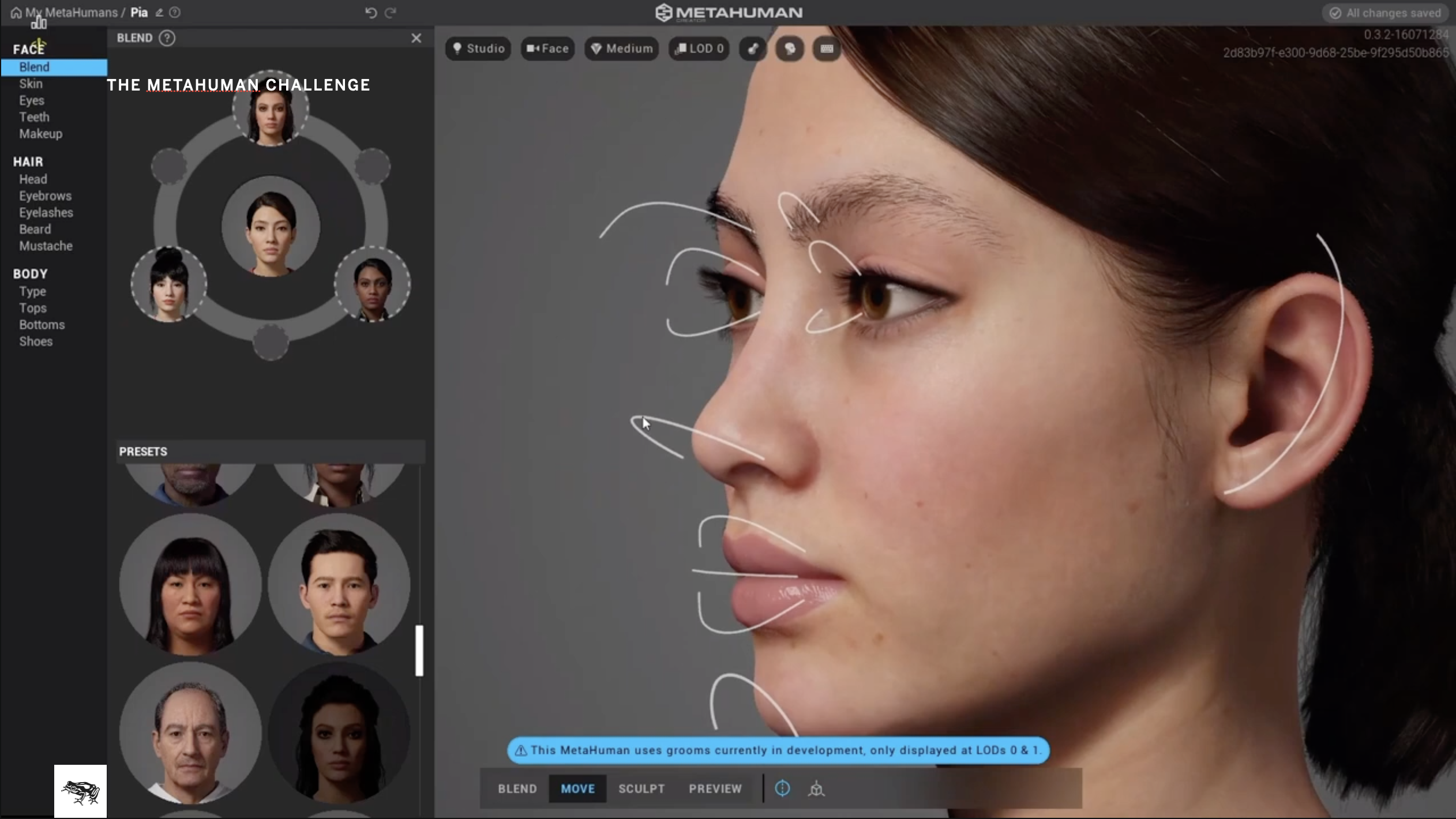Open the Face camera view dropdown
The width and height of the screenshot is (1456, 819).
(x=547, y=48)
